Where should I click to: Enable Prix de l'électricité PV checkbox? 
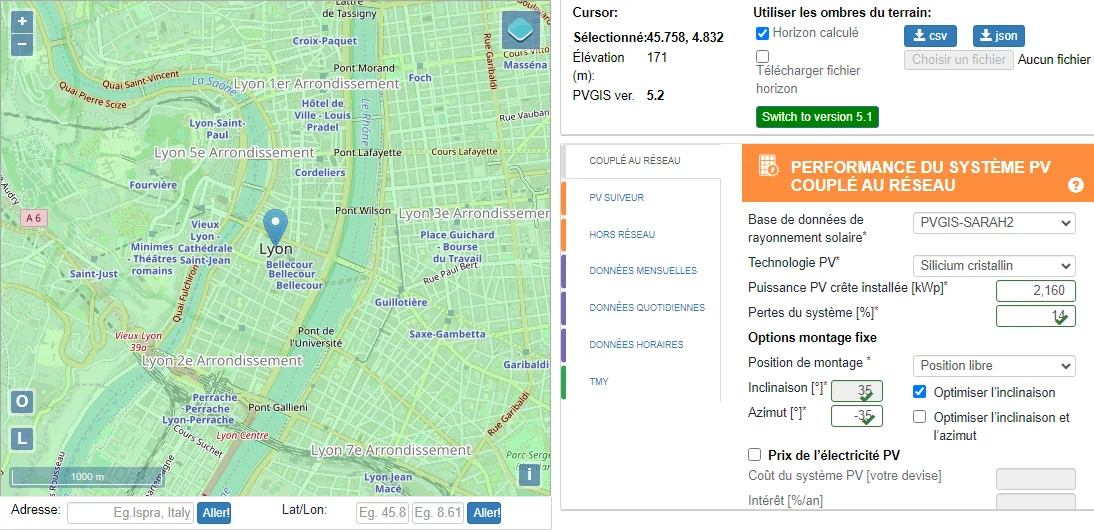tap(754, 455)
